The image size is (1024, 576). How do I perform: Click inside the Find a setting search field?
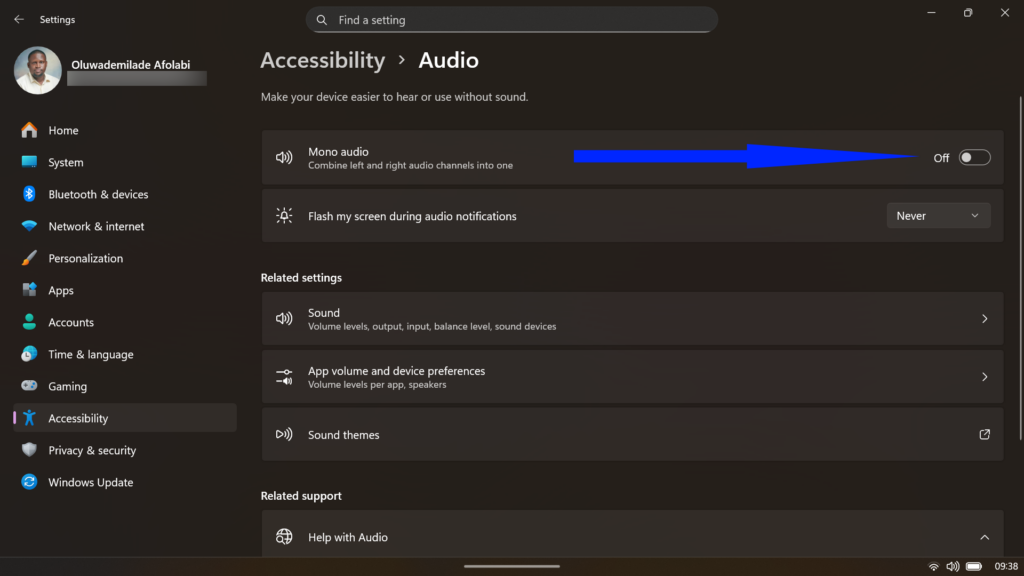[x=511, y=19]
